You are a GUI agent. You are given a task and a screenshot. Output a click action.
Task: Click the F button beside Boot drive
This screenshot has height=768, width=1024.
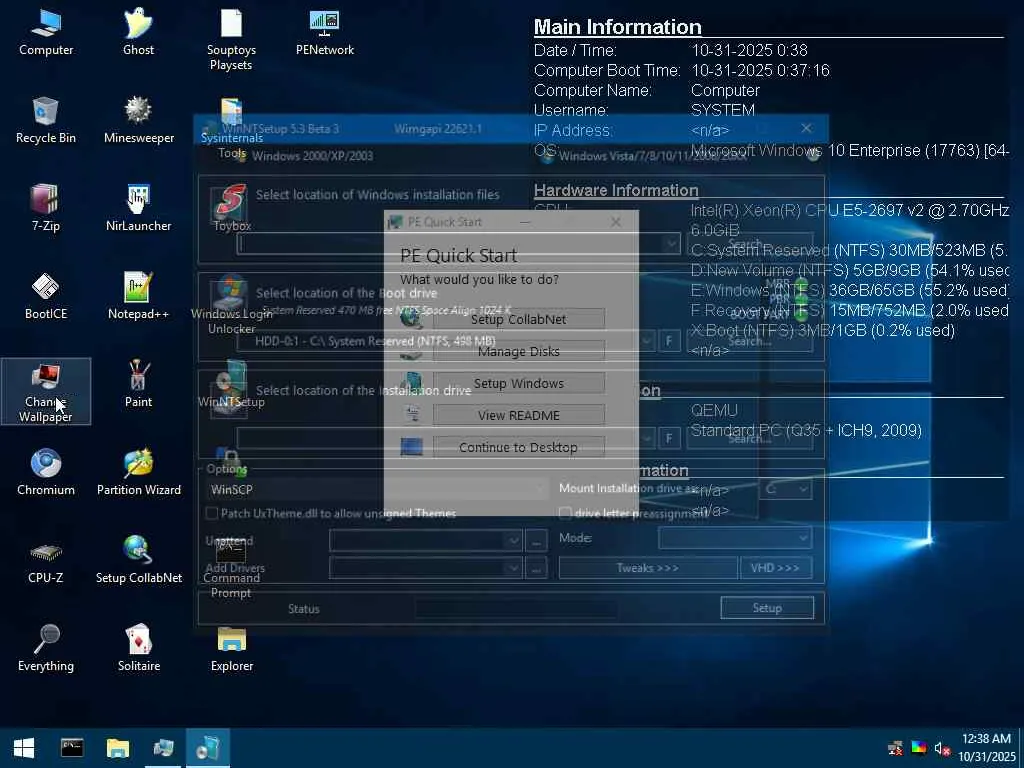tap(669, 341)
